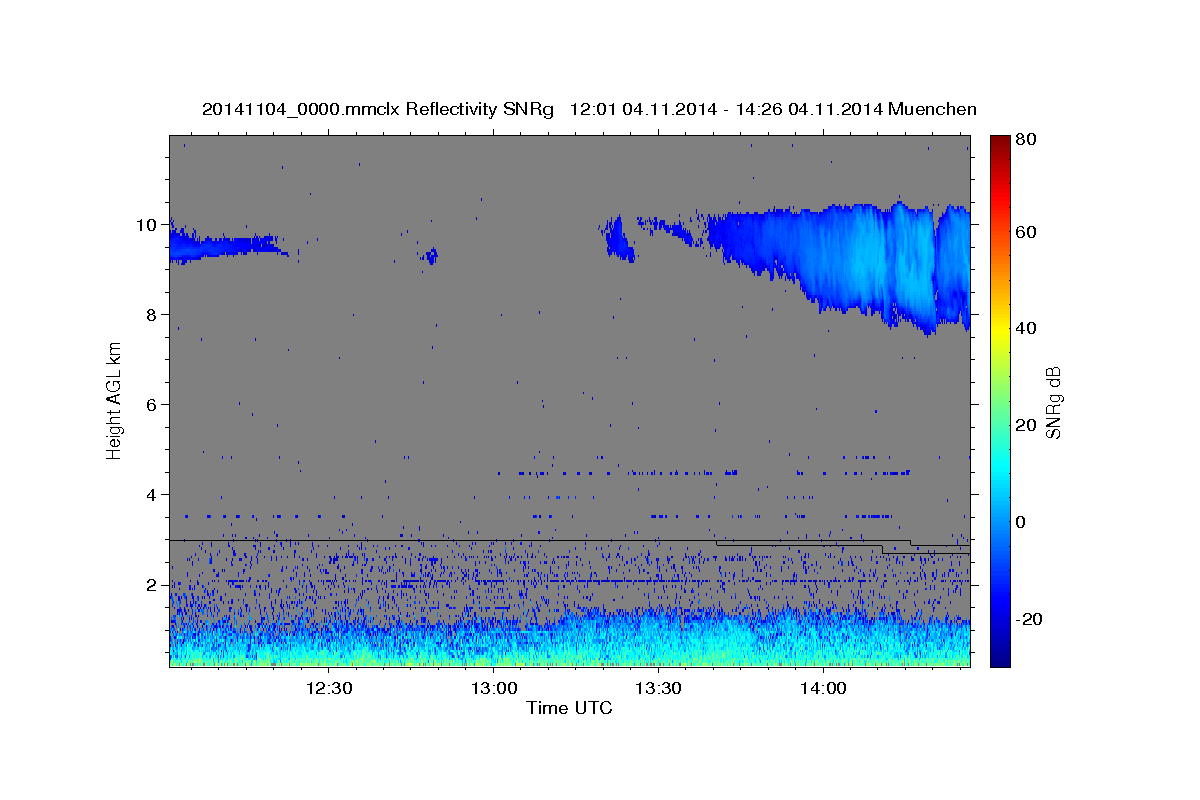Click the 13:30 time tick label
Image resolution: width=1200 pixels, height=800 pixels.
pyautogui.click(x=658, y=688)
